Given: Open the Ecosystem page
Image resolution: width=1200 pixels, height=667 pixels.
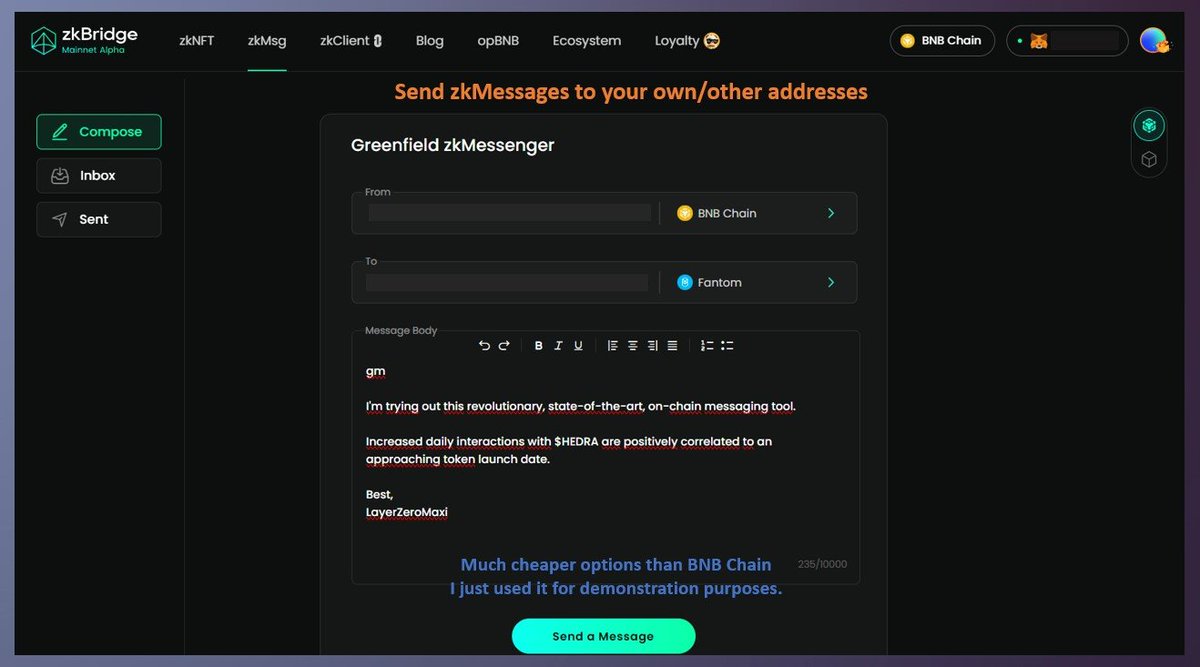Looking at the screenshot, I should tap(587, 41).
